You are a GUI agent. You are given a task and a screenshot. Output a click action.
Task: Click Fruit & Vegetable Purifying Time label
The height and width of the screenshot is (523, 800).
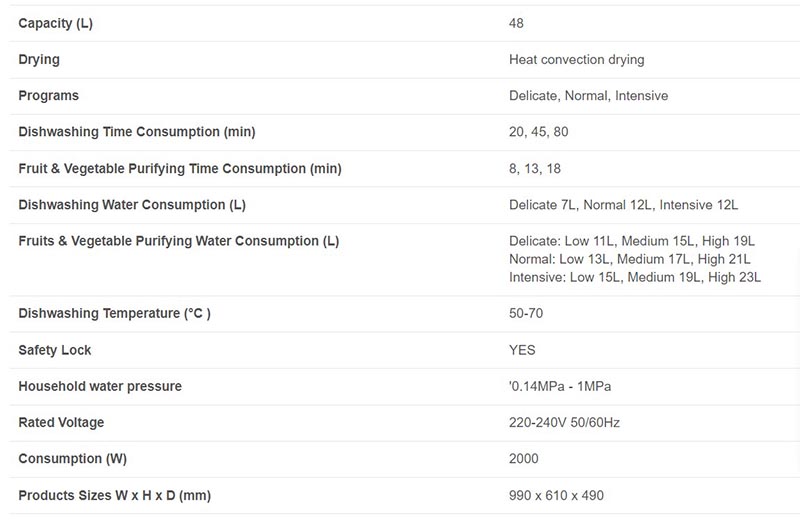[180, 168]
